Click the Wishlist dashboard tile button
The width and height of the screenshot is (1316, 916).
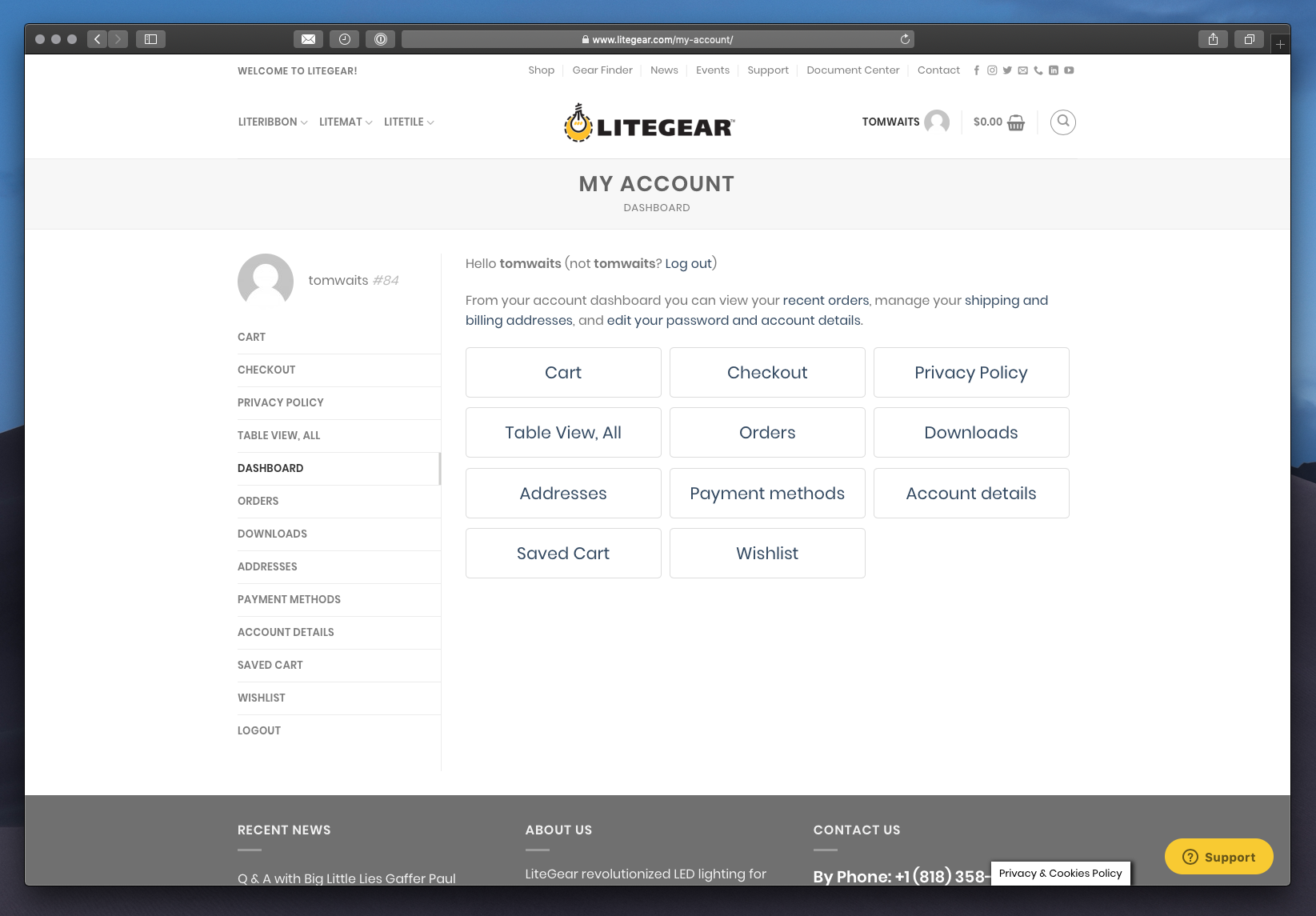[767, 553]
